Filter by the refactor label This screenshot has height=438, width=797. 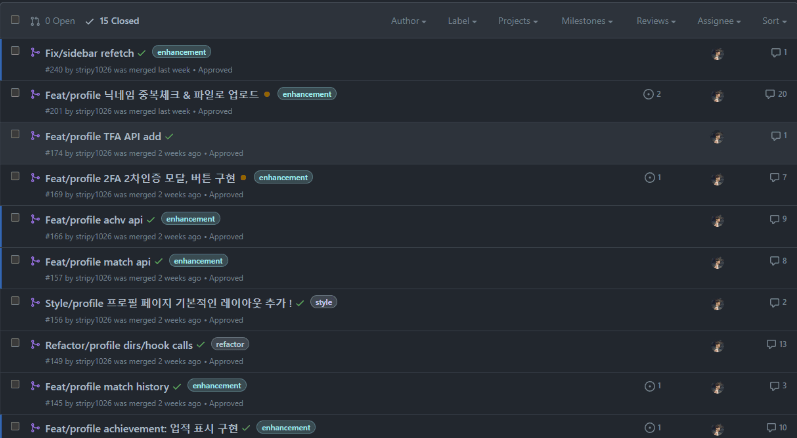(230, 344)
